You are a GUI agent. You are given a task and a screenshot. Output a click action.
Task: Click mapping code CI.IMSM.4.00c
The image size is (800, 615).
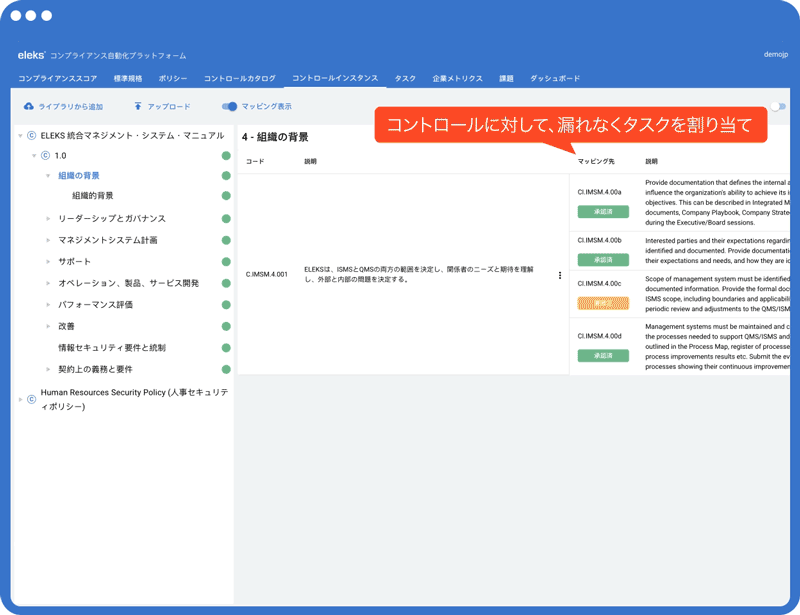[x=599, y=283]
